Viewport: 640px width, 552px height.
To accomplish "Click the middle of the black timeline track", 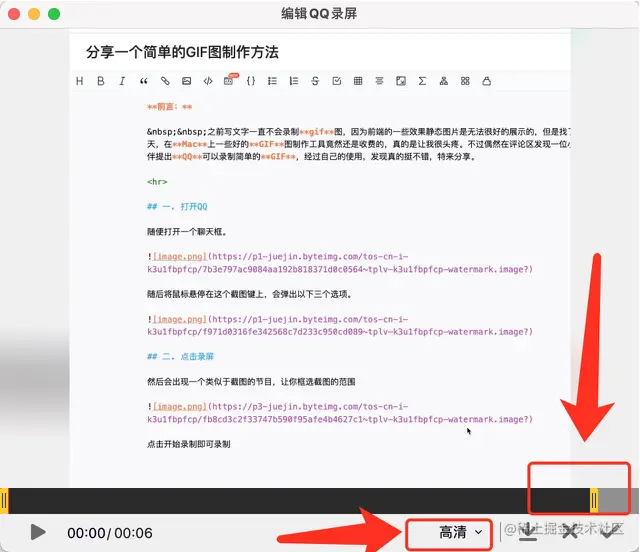I will 299,501.
